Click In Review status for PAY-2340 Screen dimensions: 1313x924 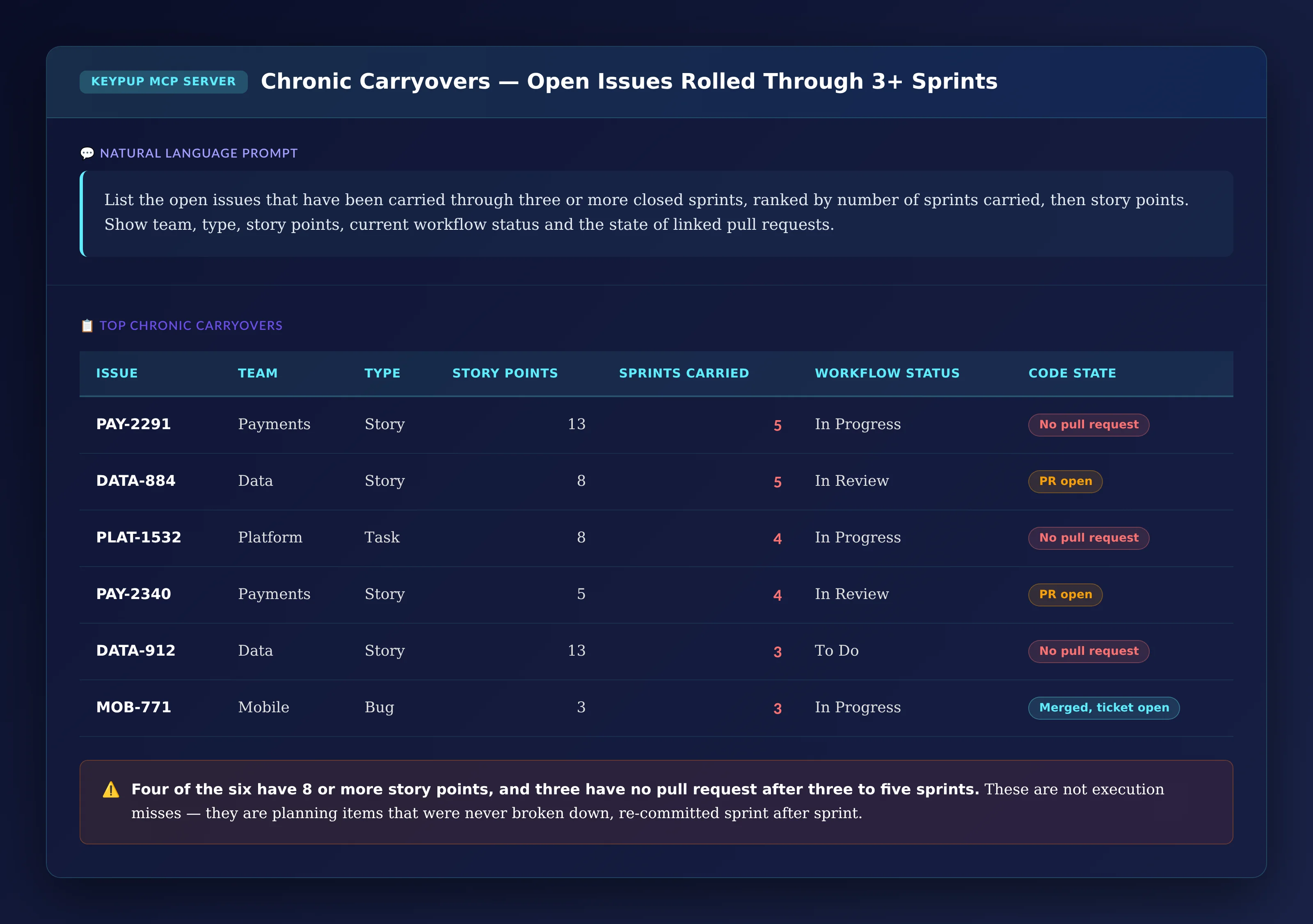[x=852, y=594]
